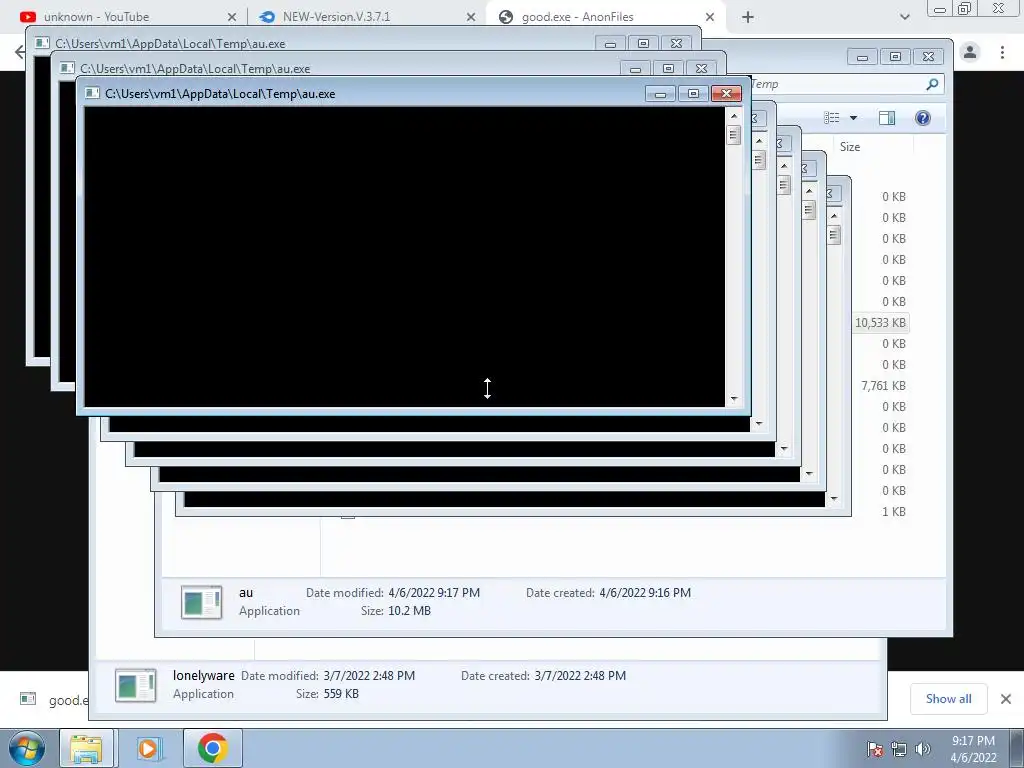Open the clock showing 9:17 PM
1024x768 pixels.
[x=973, y=749]
